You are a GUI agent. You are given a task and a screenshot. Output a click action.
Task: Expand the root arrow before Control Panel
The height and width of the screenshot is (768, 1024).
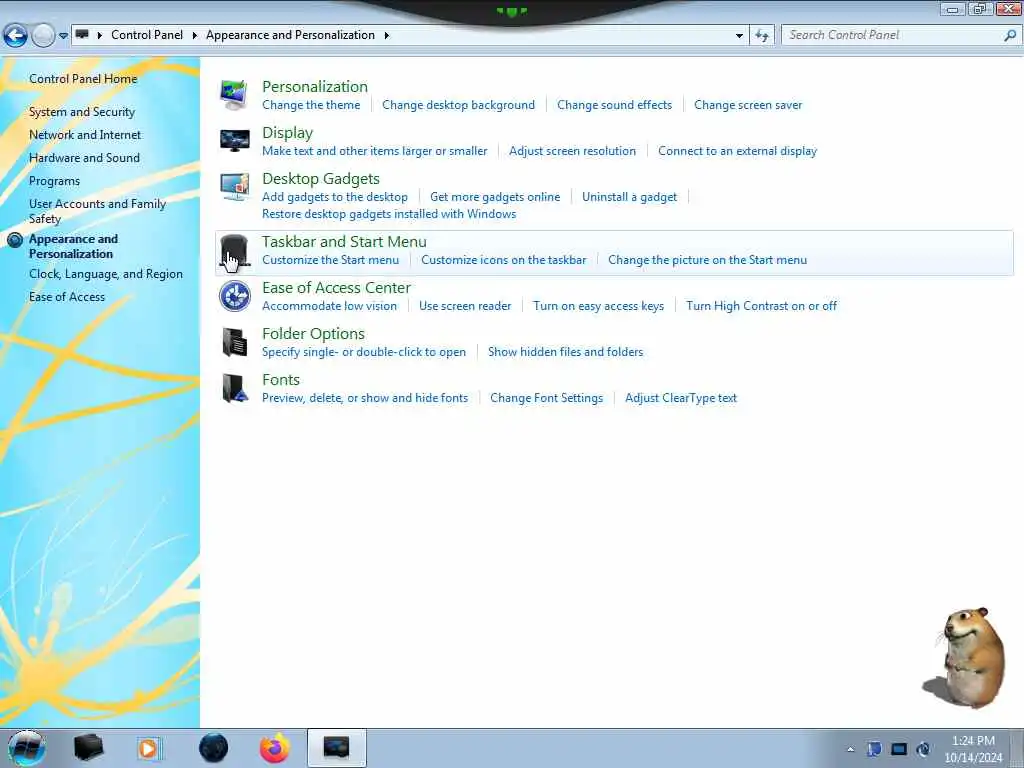99,35
